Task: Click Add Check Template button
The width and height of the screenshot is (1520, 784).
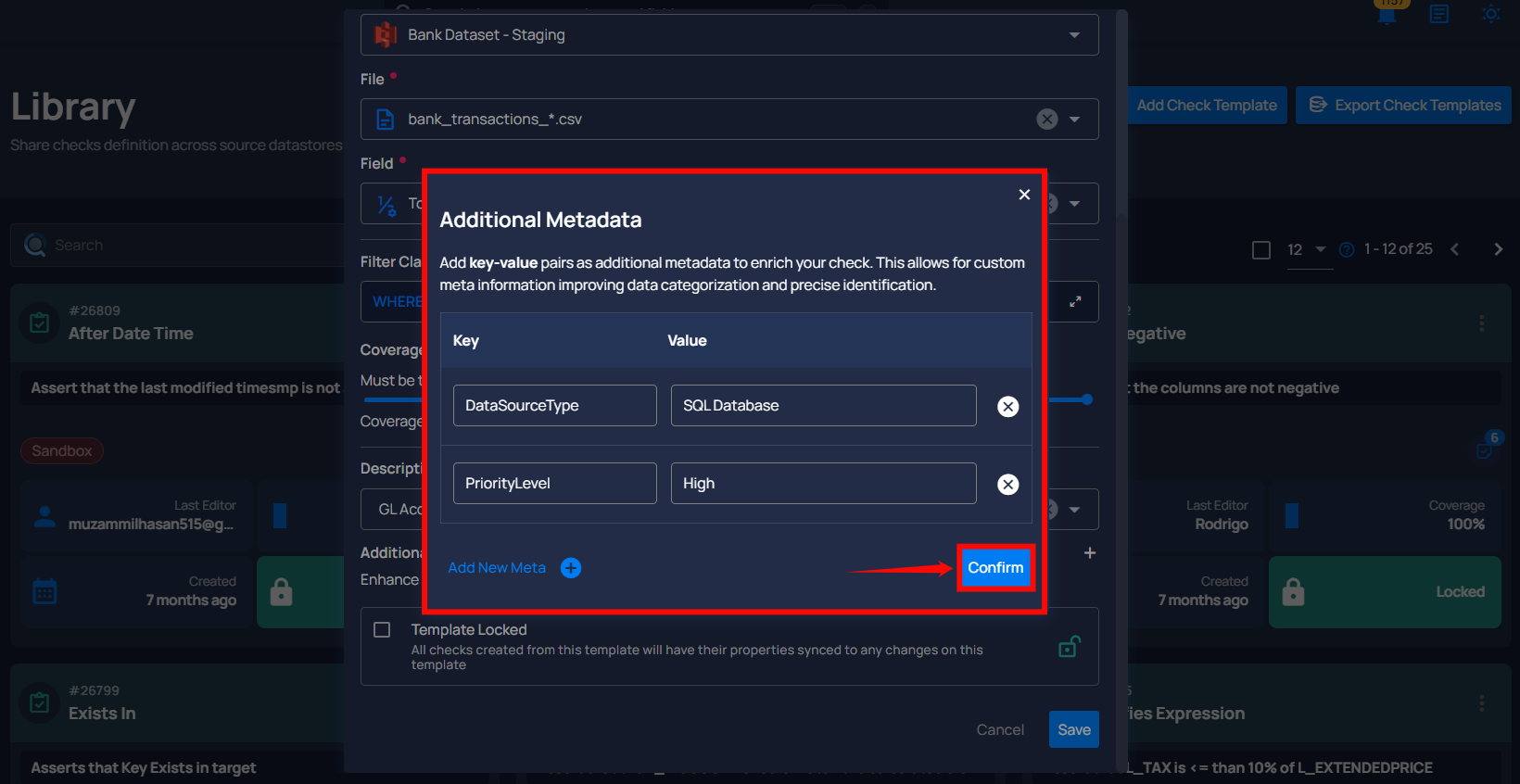Action: click(x=1207, y=106)
